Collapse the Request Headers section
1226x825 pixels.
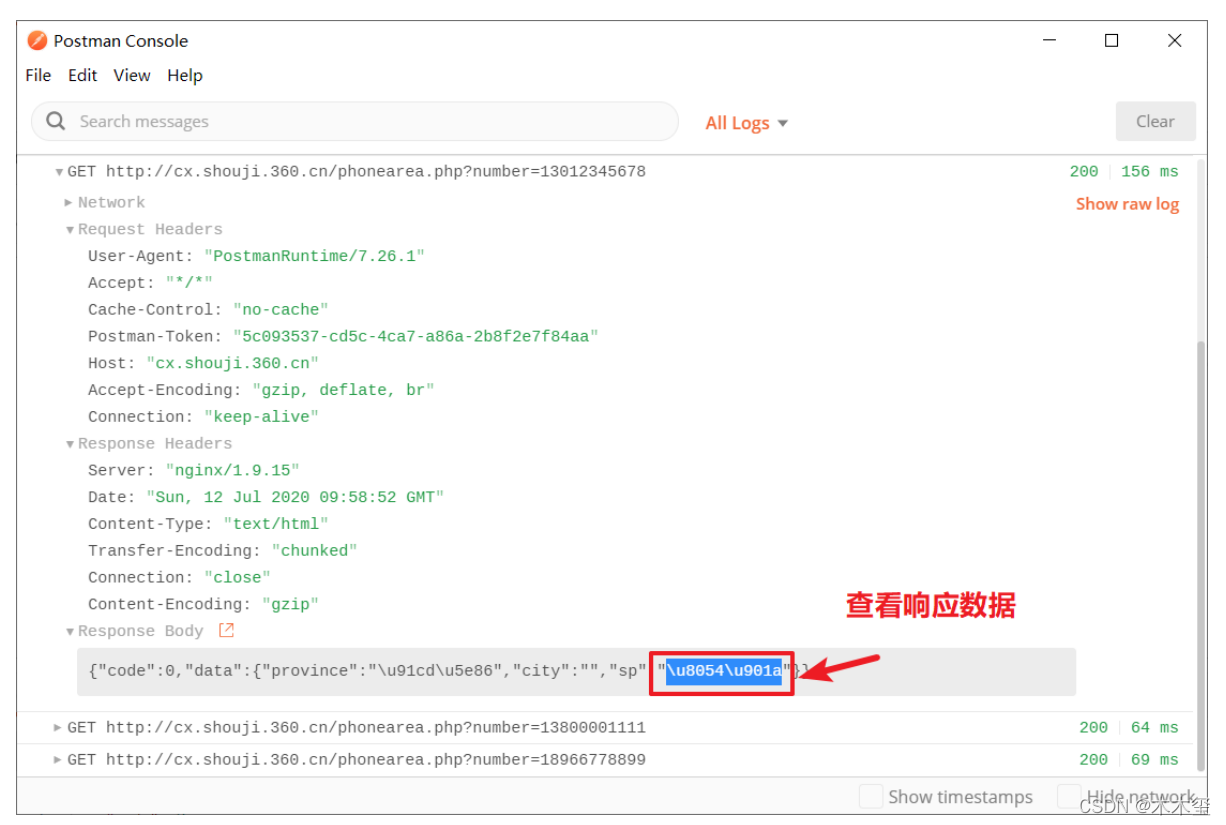[70, 230]
